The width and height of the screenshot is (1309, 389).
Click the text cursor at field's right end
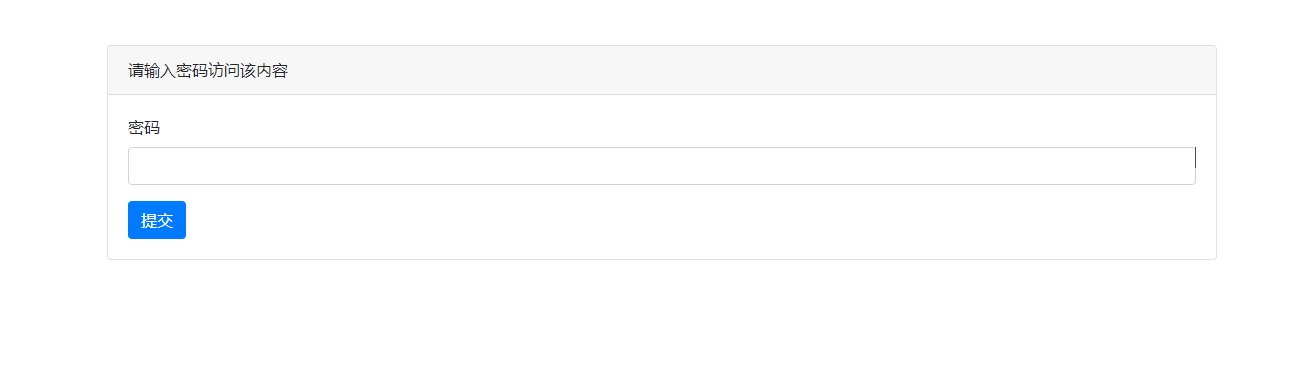1195,157
